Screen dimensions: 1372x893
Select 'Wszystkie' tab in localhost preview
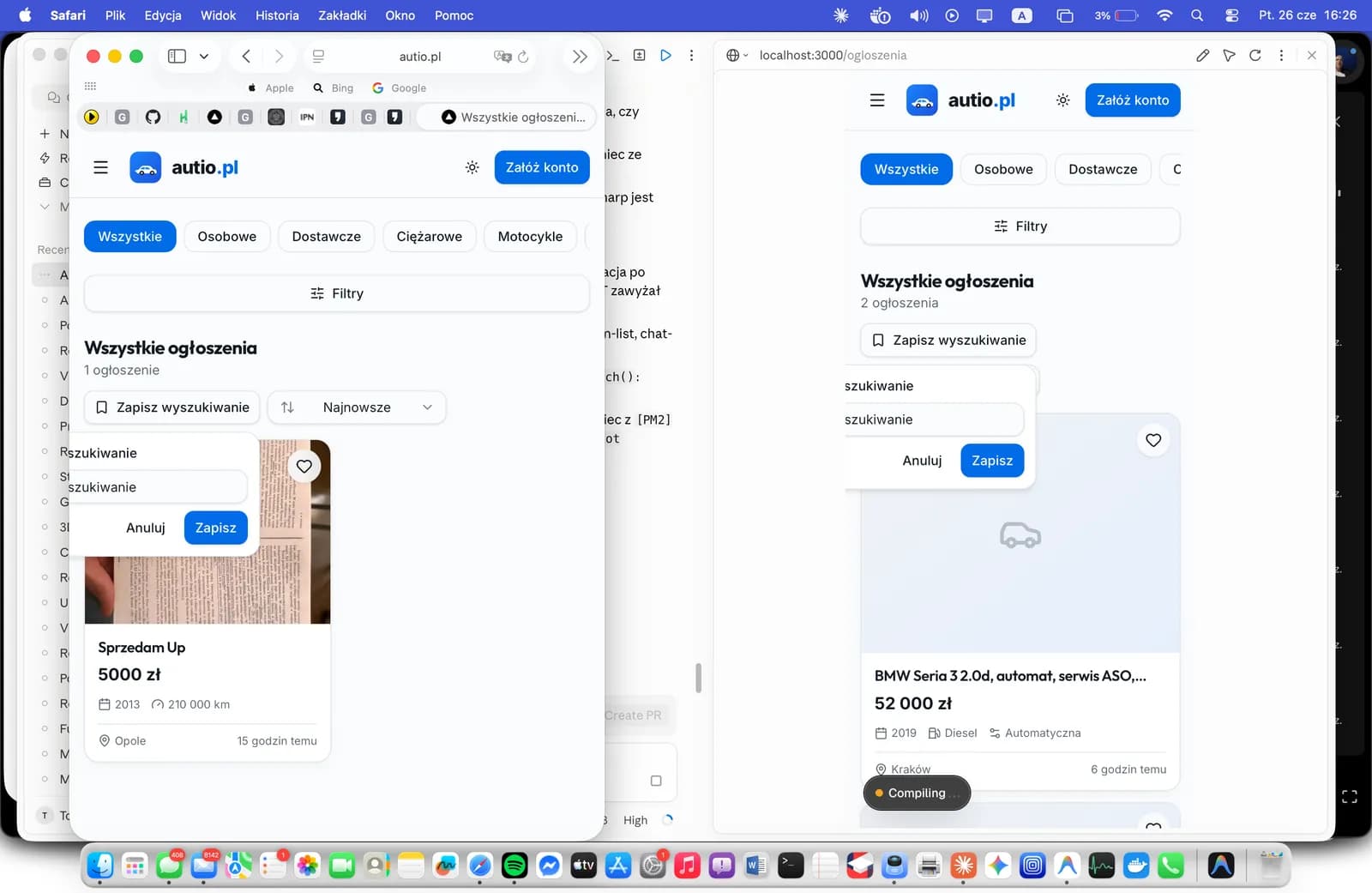click(x=906, y=170)
